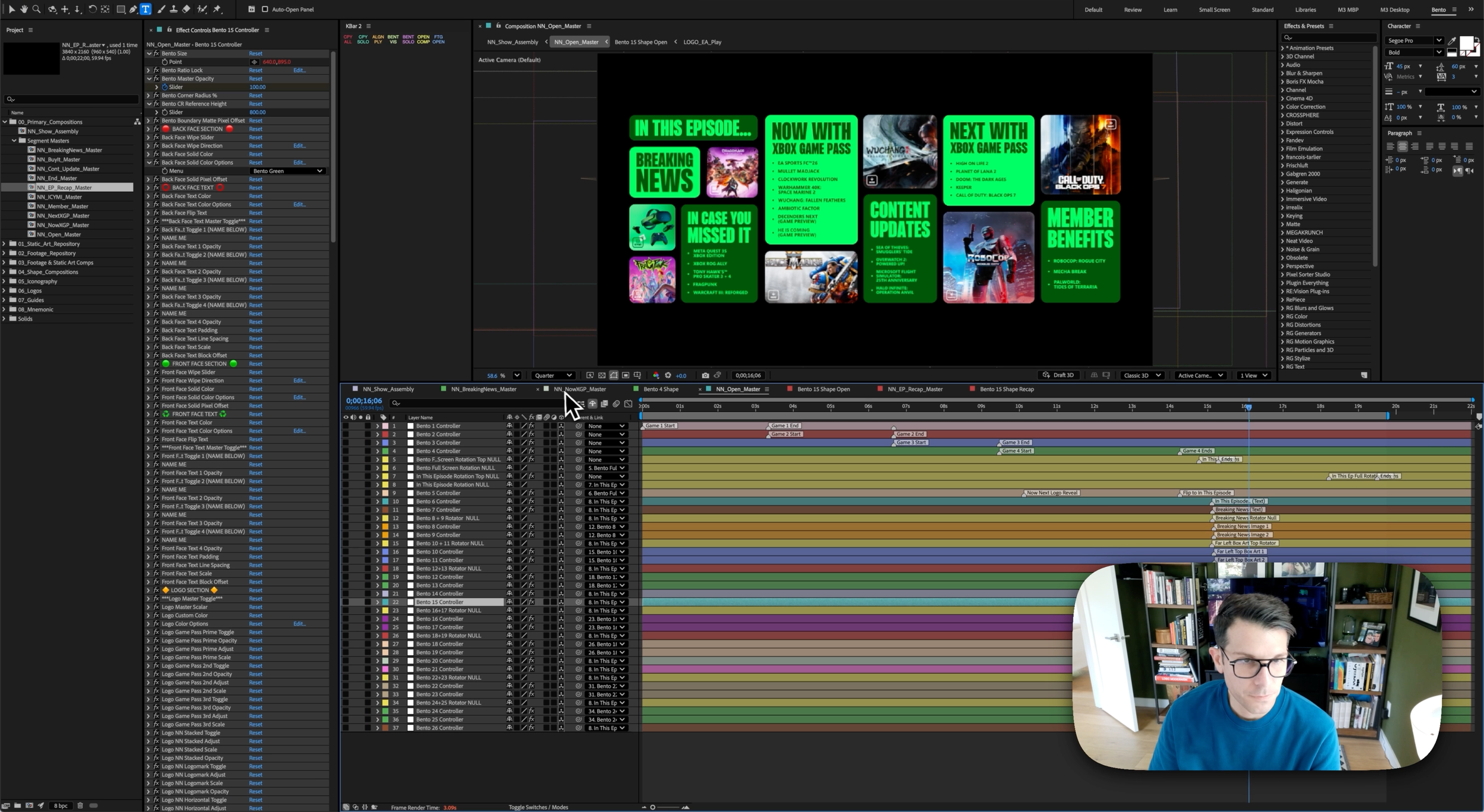The width and height of the screenshot is (1484, 812).
Task: Select the Hand tool
Action: [24, 9]
